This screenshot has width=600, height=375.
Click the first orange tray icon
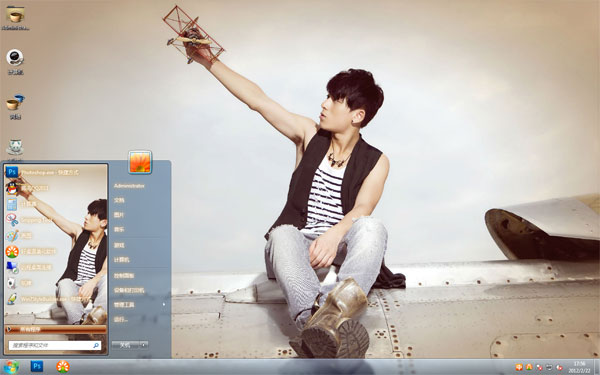coord(519,367)
